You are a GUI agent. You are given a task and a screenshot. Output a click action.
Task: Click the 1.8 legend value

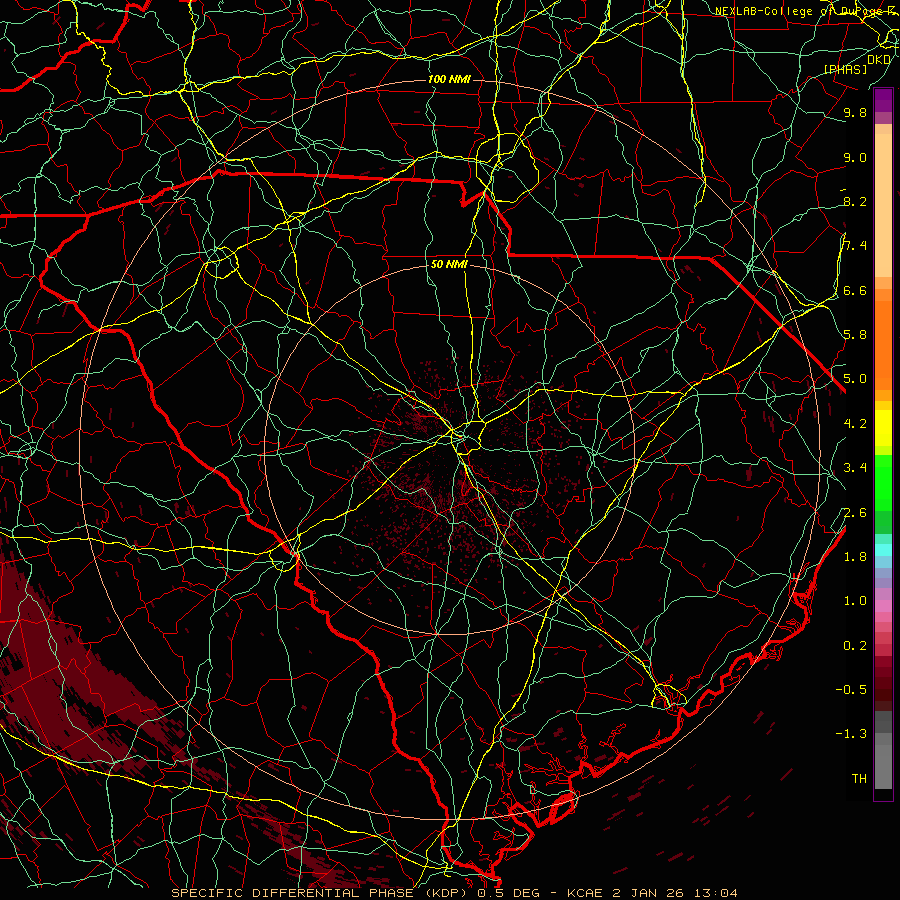(x=855, y=557)
